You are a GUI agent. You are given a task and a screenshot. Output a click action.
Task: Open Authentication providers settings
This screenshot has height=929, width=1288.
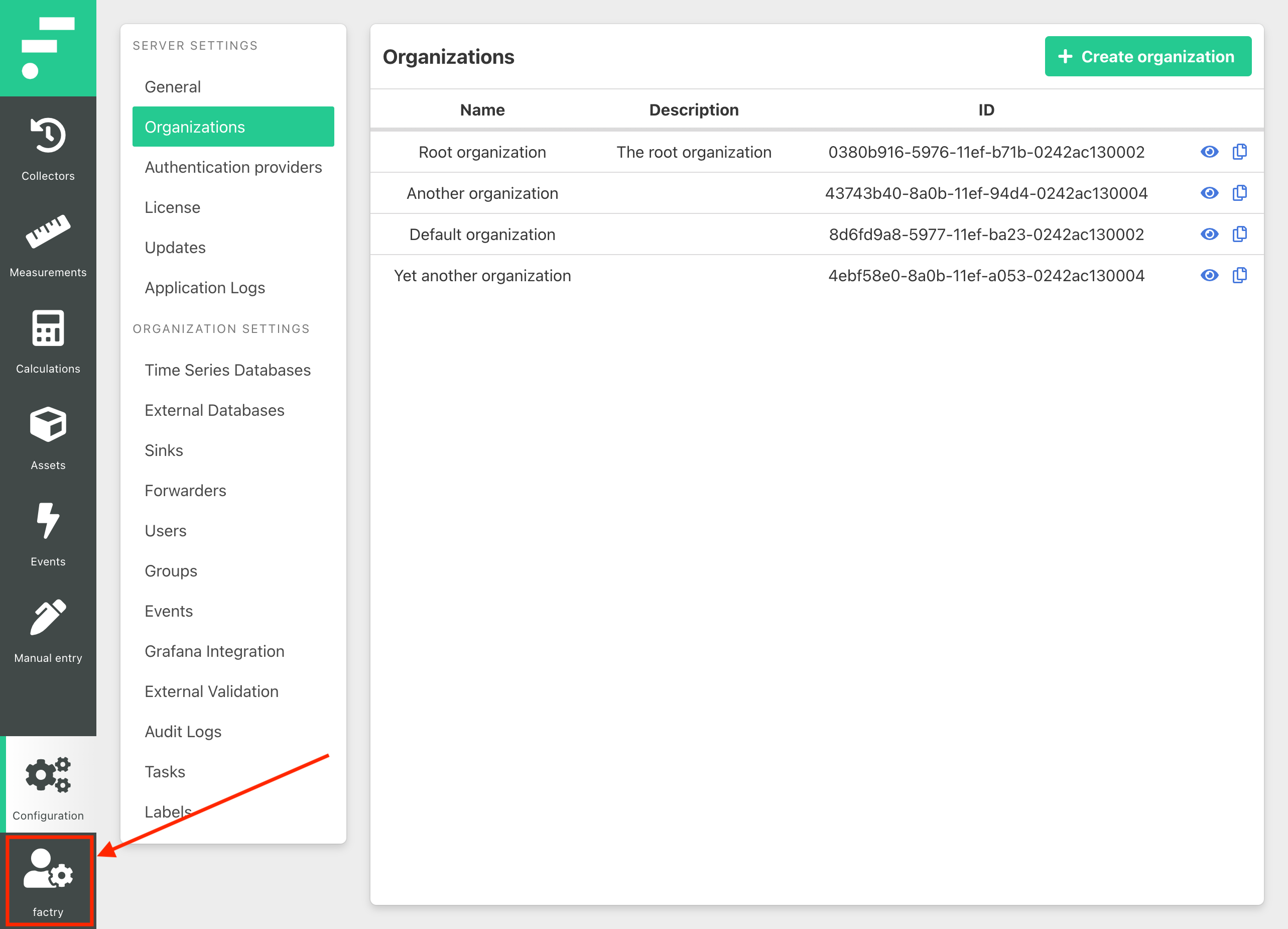(233, 167)
